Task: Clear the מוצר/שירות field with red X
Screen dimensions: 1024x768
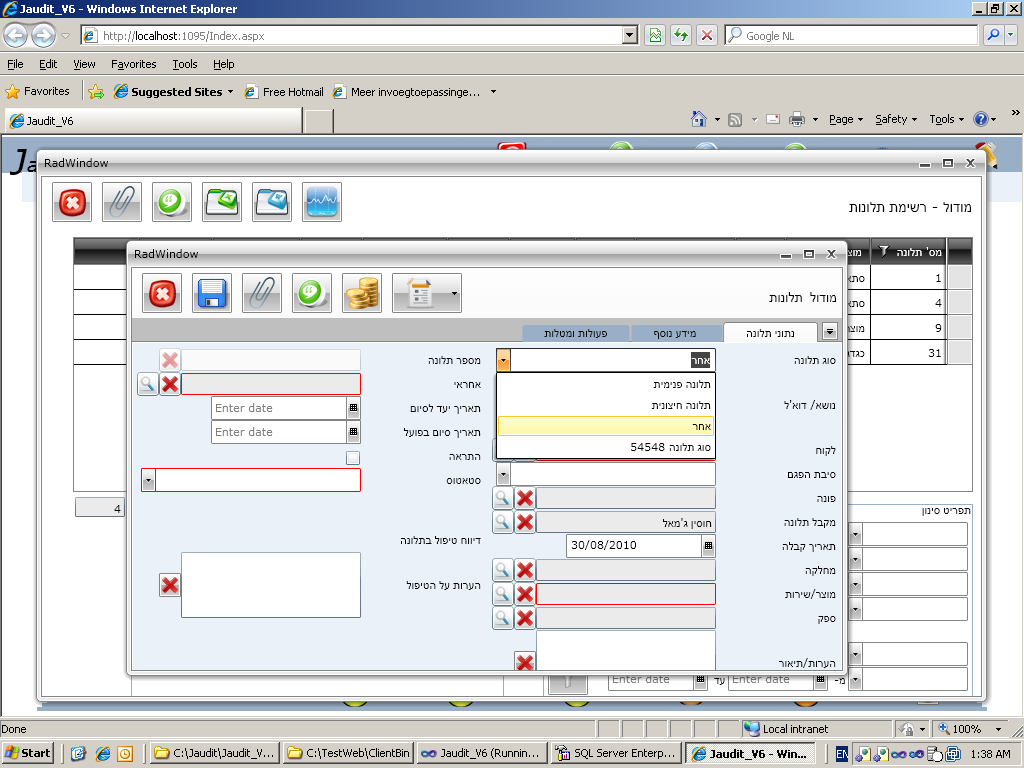Action: tap(525, 594)
